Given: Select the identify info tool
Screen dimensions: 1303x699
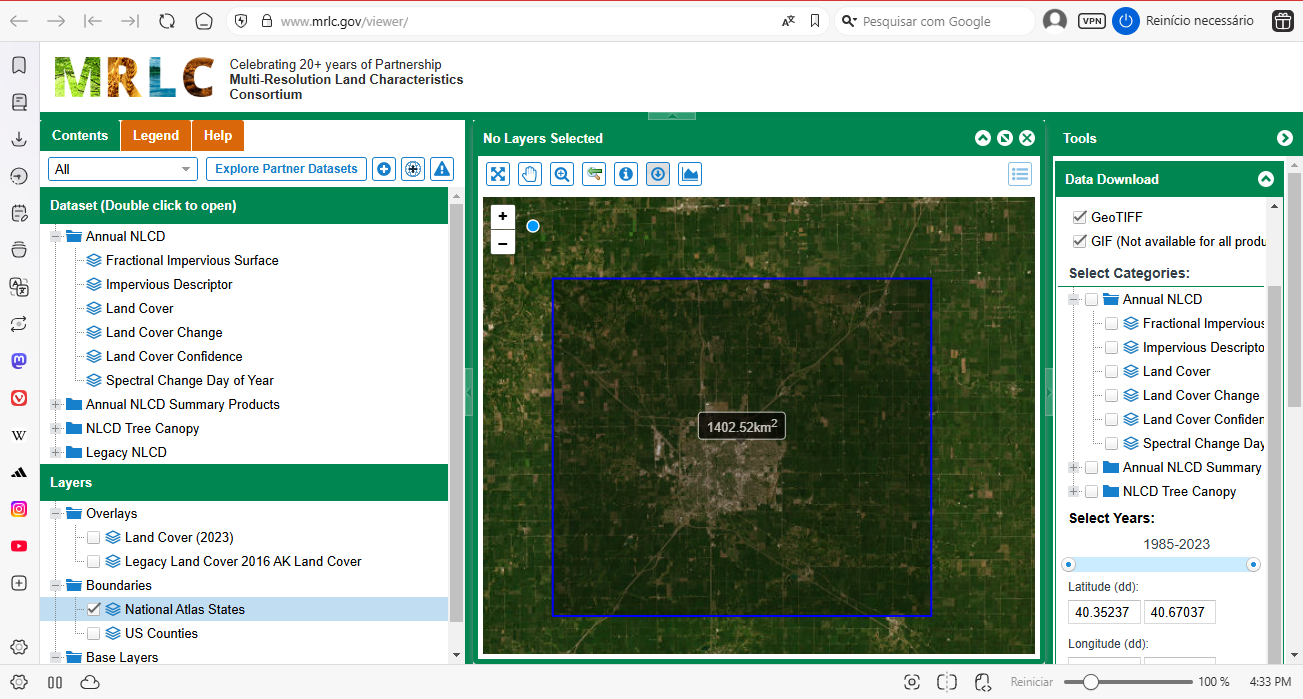Looking at the screenshot, I should coord(626,174).
